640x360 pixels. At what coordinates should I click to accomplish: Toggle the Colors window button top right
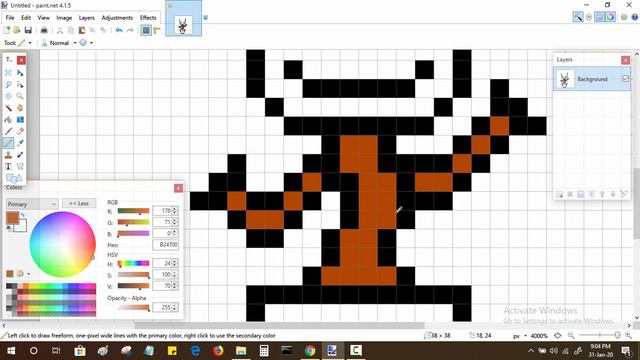click(x=610, y=17)
